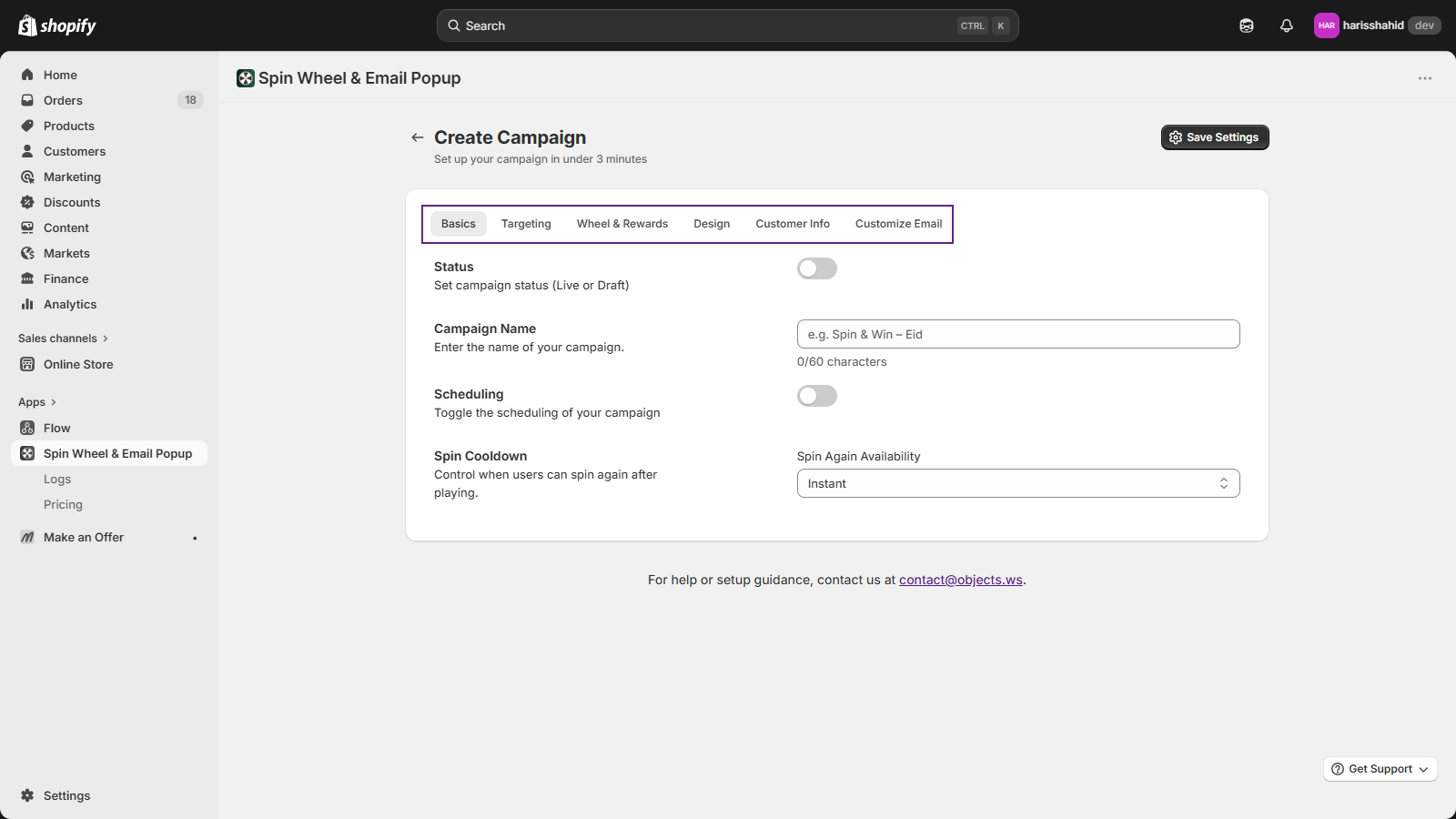This screenshot has width=1456, height=819.
Task: Open Pricing under Spin Wheel app
Action: (63, 504)
